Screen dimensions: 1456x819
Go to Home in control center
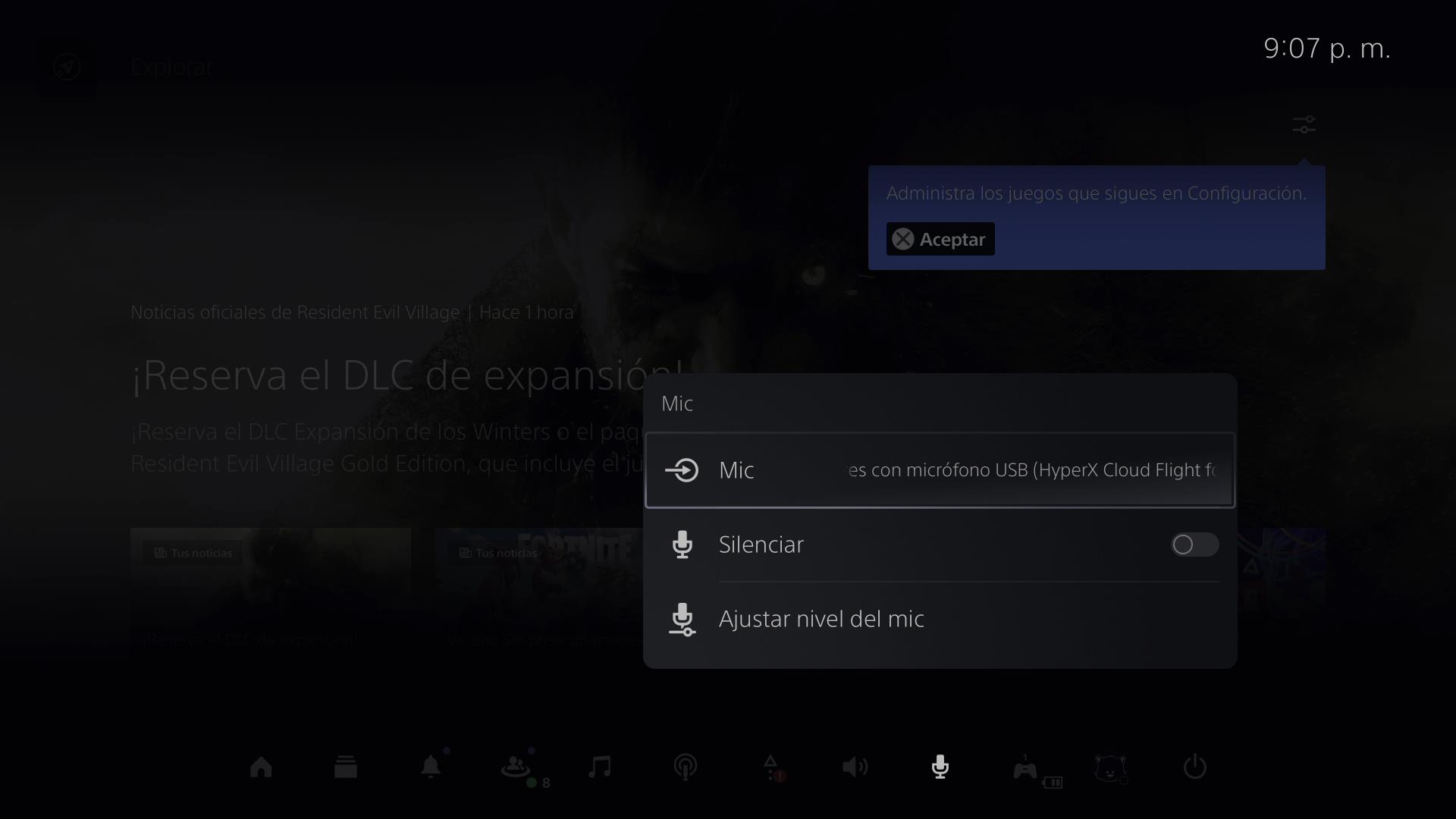pyautogui.click(x=261, y=767)
